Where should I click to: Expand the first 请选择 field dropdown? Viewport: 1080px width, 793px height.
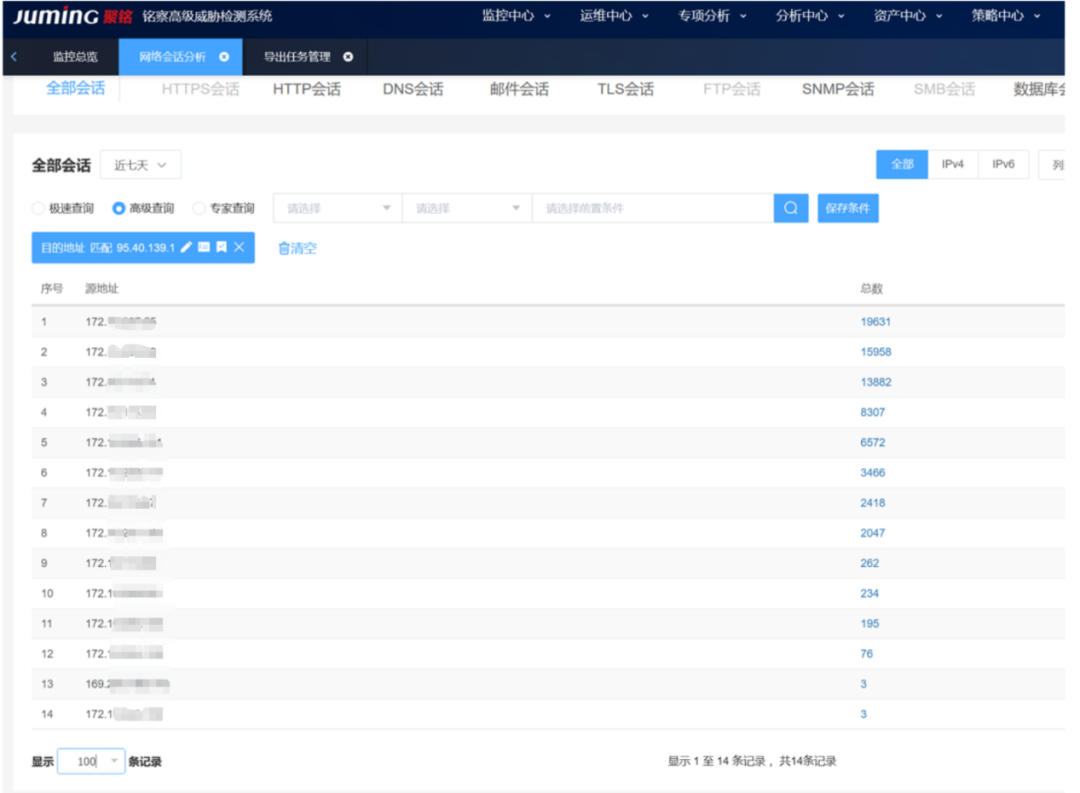tap(337, 208)
